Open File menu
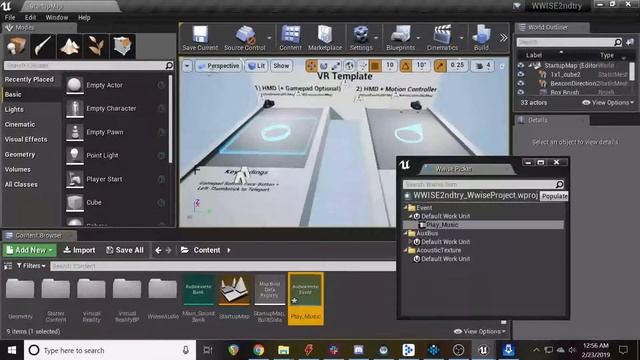640x360 pixels. [x=10, y=18]
